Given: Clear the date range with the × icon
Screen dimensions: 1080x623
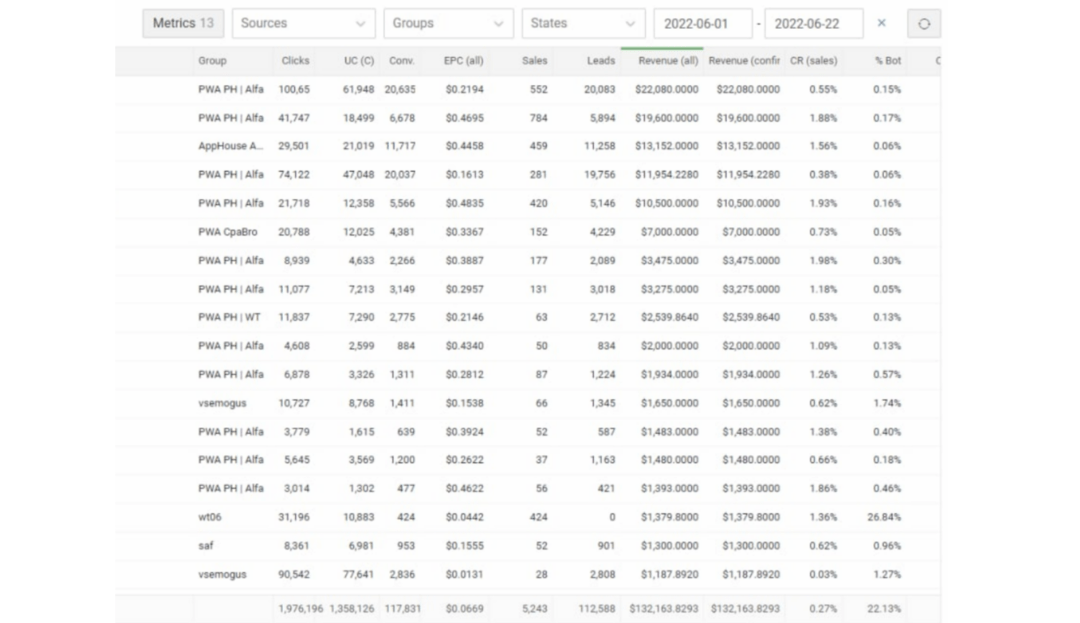Looking at the screenshot, I should [881, 23].
